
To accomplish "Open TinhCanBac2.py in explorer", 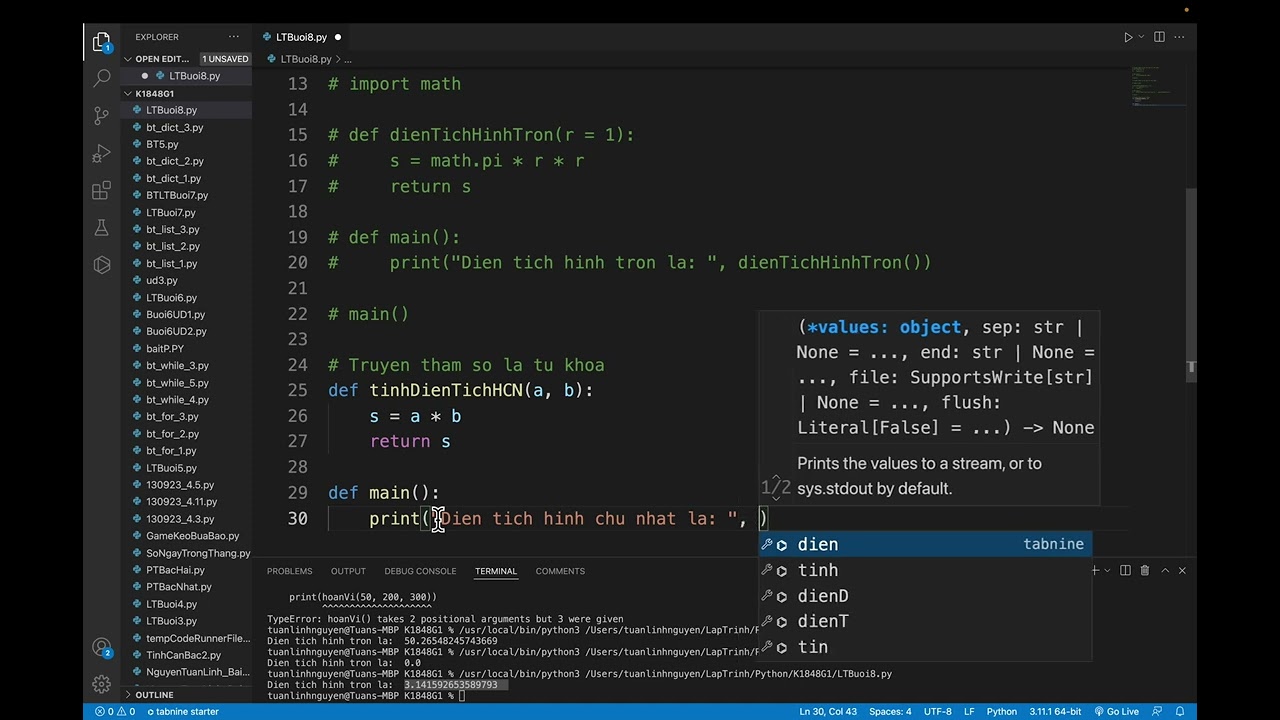I will pyautogui.click(x=183, y=655).
